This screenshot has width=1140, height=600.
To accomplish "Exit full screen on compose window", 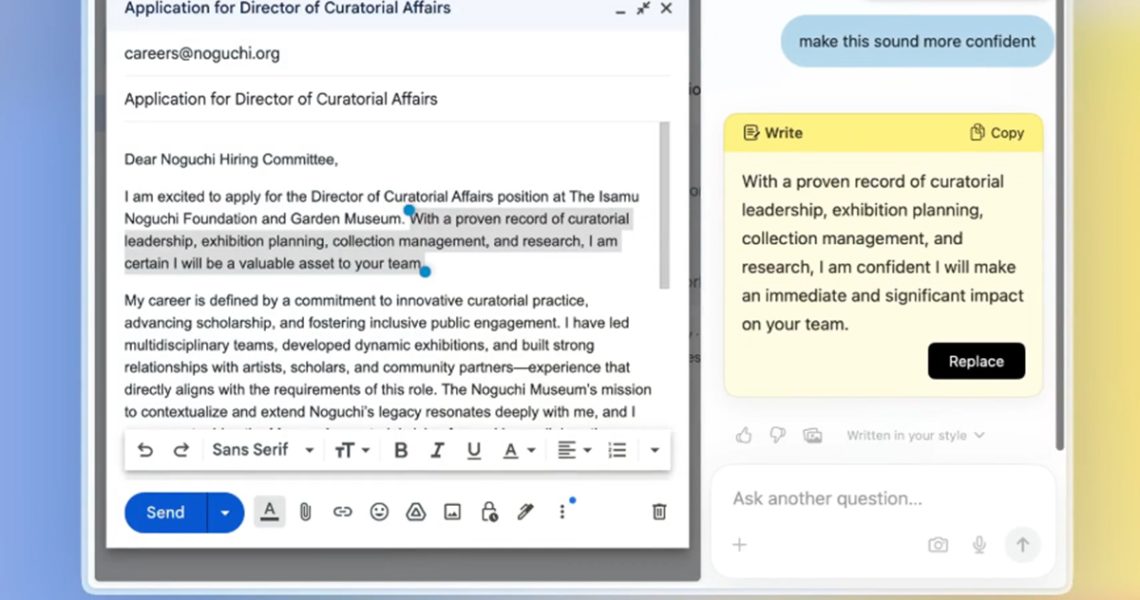I will pyautogui.click(x=643, y=9).
